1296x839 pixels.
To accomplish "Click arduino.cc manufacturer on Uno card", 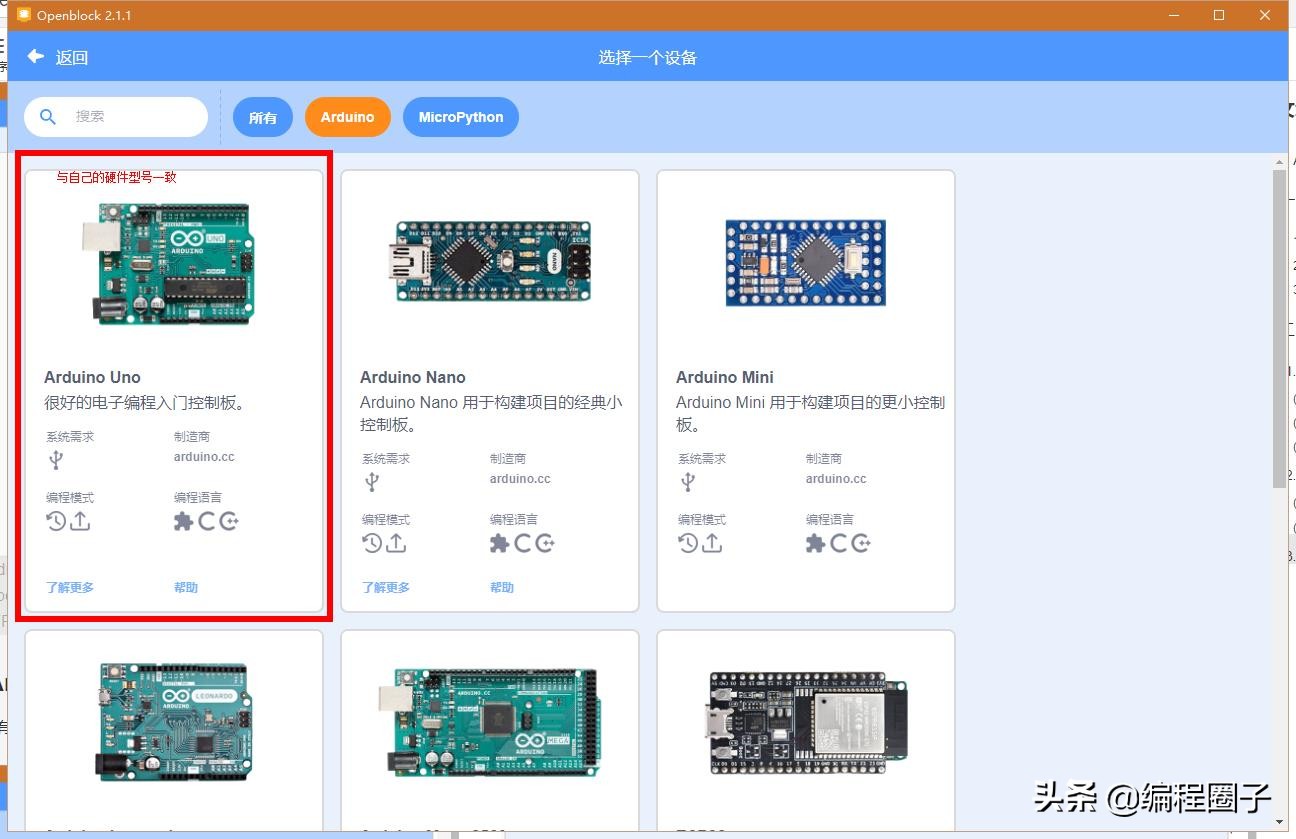I will pos(204,457).
